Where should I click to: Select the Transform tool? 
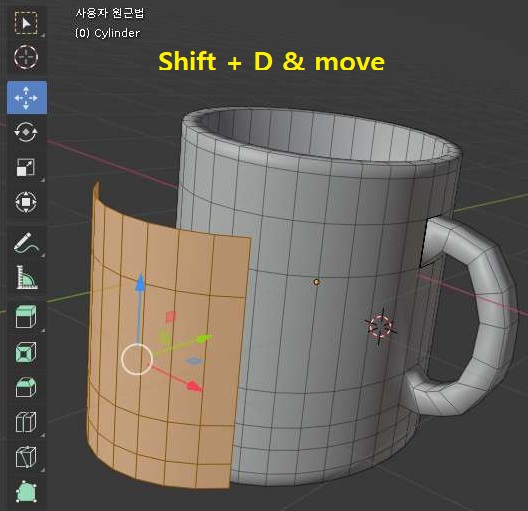click(26, 202)
